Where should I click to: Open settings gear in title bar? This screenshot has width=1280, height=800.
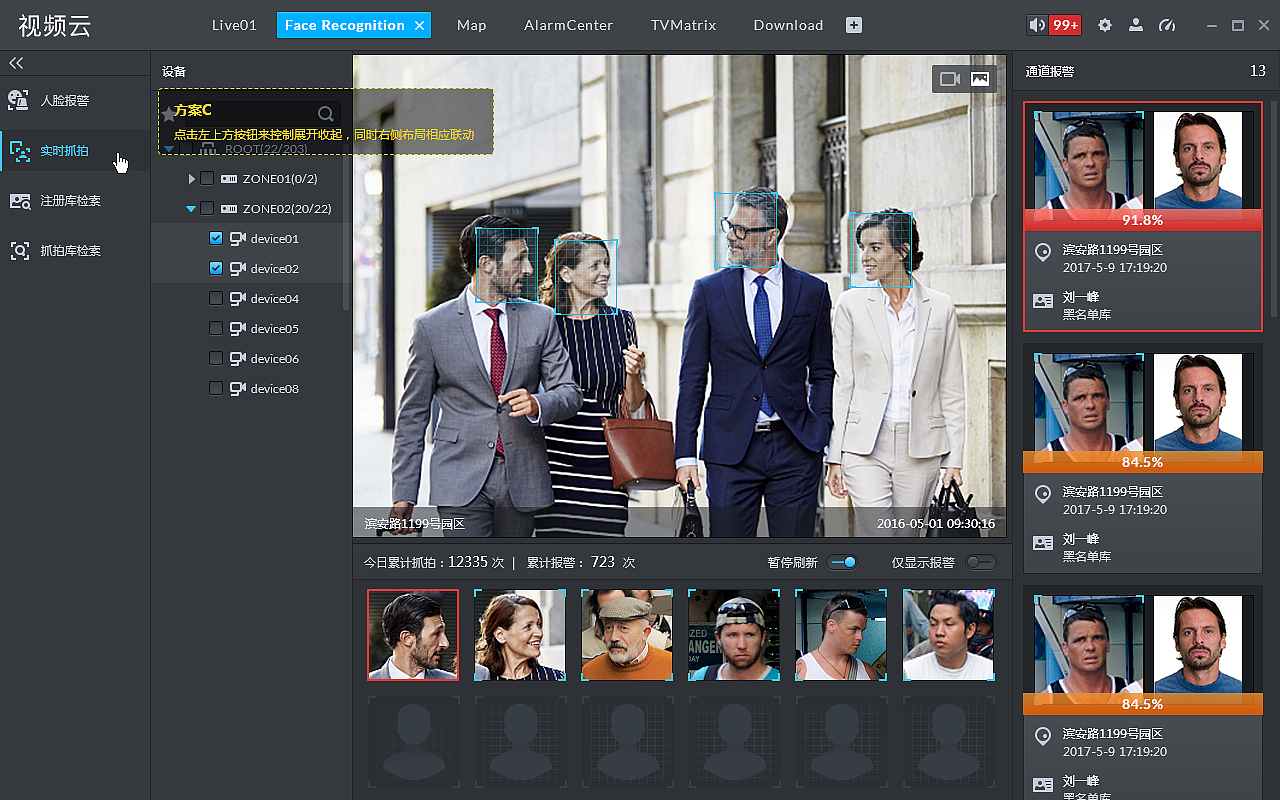1105,25
